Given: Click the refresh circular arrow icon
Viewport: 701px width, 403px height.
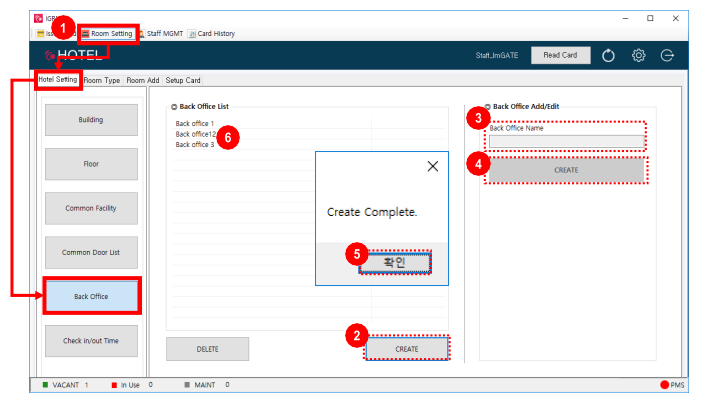Looking at the screenshot, I should (608, 55).
